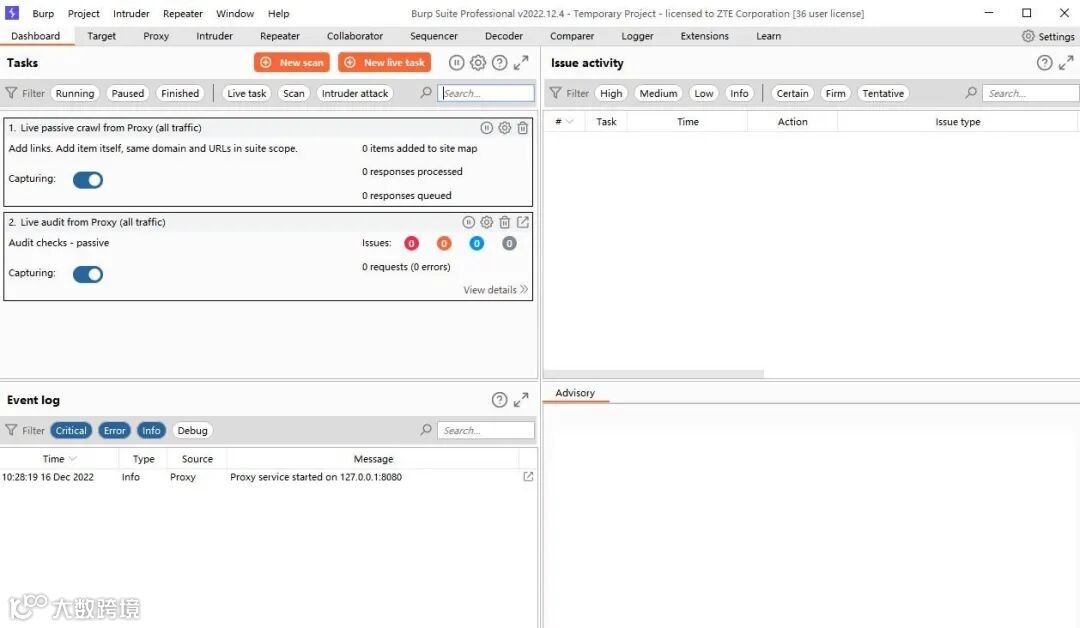The image size is (1080, 628).
Task: Select the Proxy service started log message
Action: click(316, 477)
